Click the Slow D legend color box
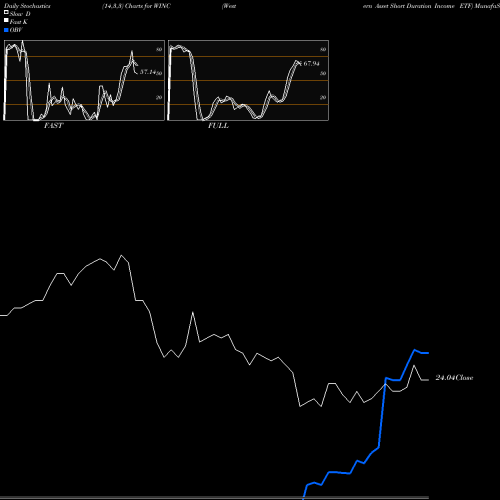This screenshot has width=500, height=500. click(x=6, y=12)
